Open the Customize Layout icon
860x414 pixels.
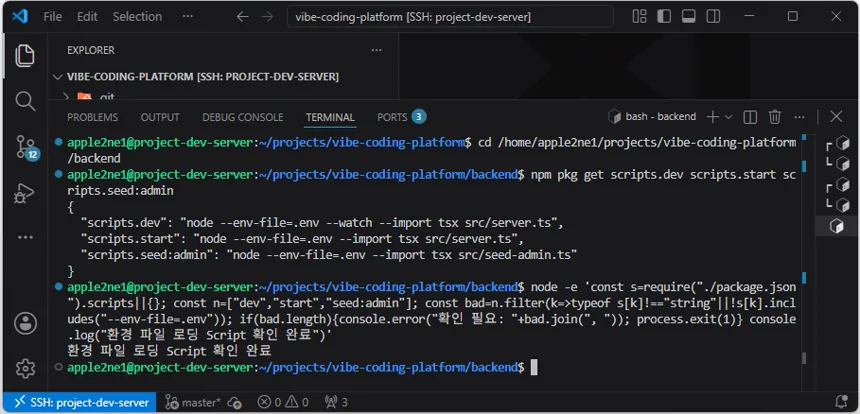[640, 16]
